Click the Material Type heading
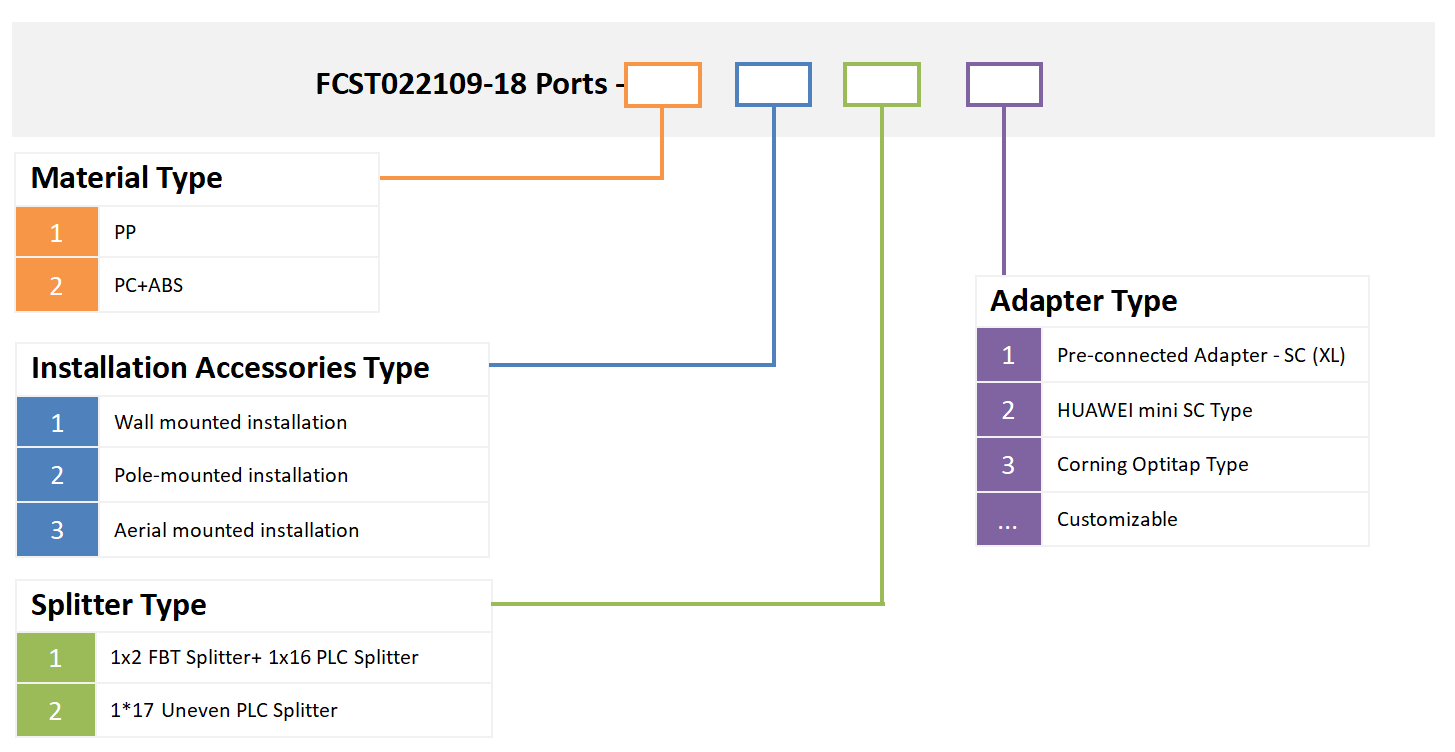 (127, 177)
